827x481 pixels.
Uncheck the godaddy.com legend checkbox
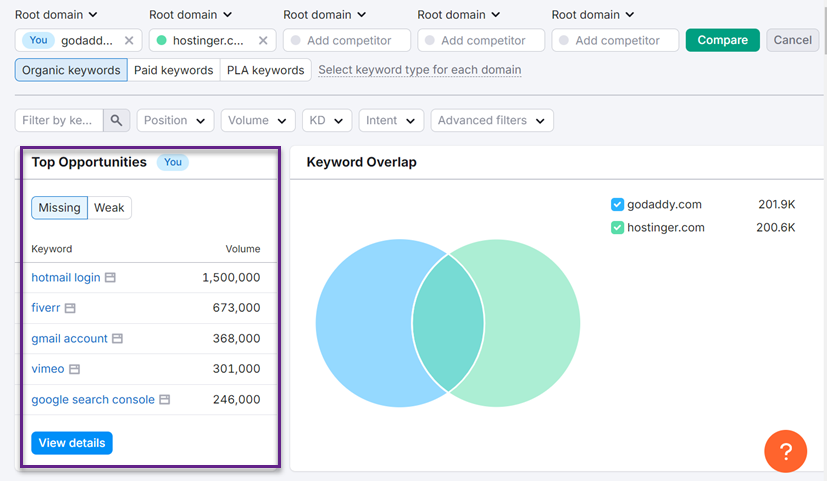pos(617,205)
